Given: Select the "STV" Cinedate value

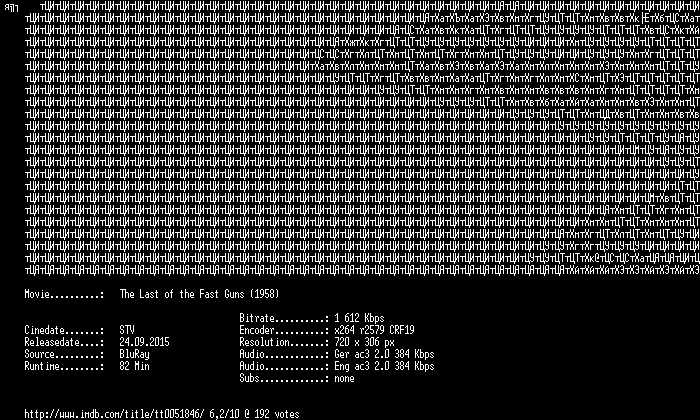Looking at the screenshot, I should pos(127,330).
